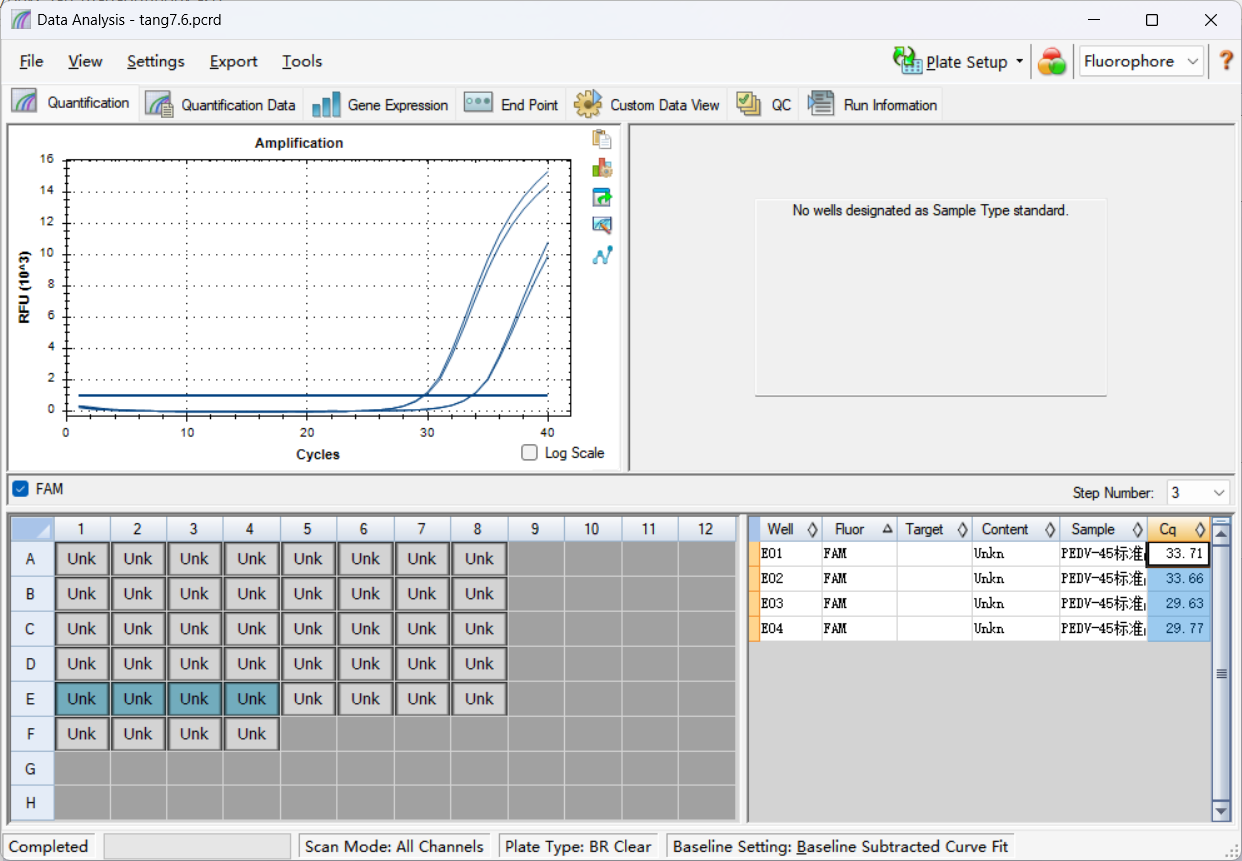Switch to the Quantification tab
The image size is (1242, 861).
tap(71, 103)
